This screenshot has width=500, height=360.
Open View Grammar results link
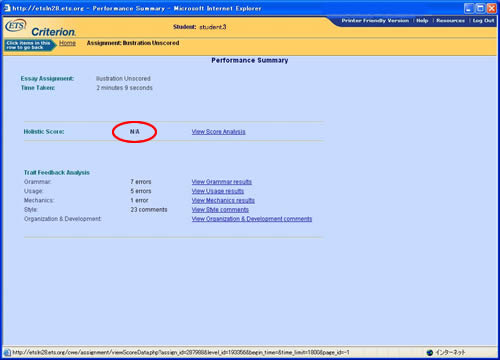tap(222, 182)
